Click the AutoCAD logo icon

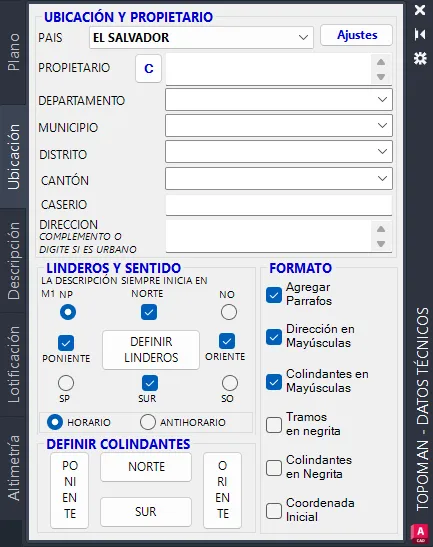pyautogui.click(x=420, y=533)
